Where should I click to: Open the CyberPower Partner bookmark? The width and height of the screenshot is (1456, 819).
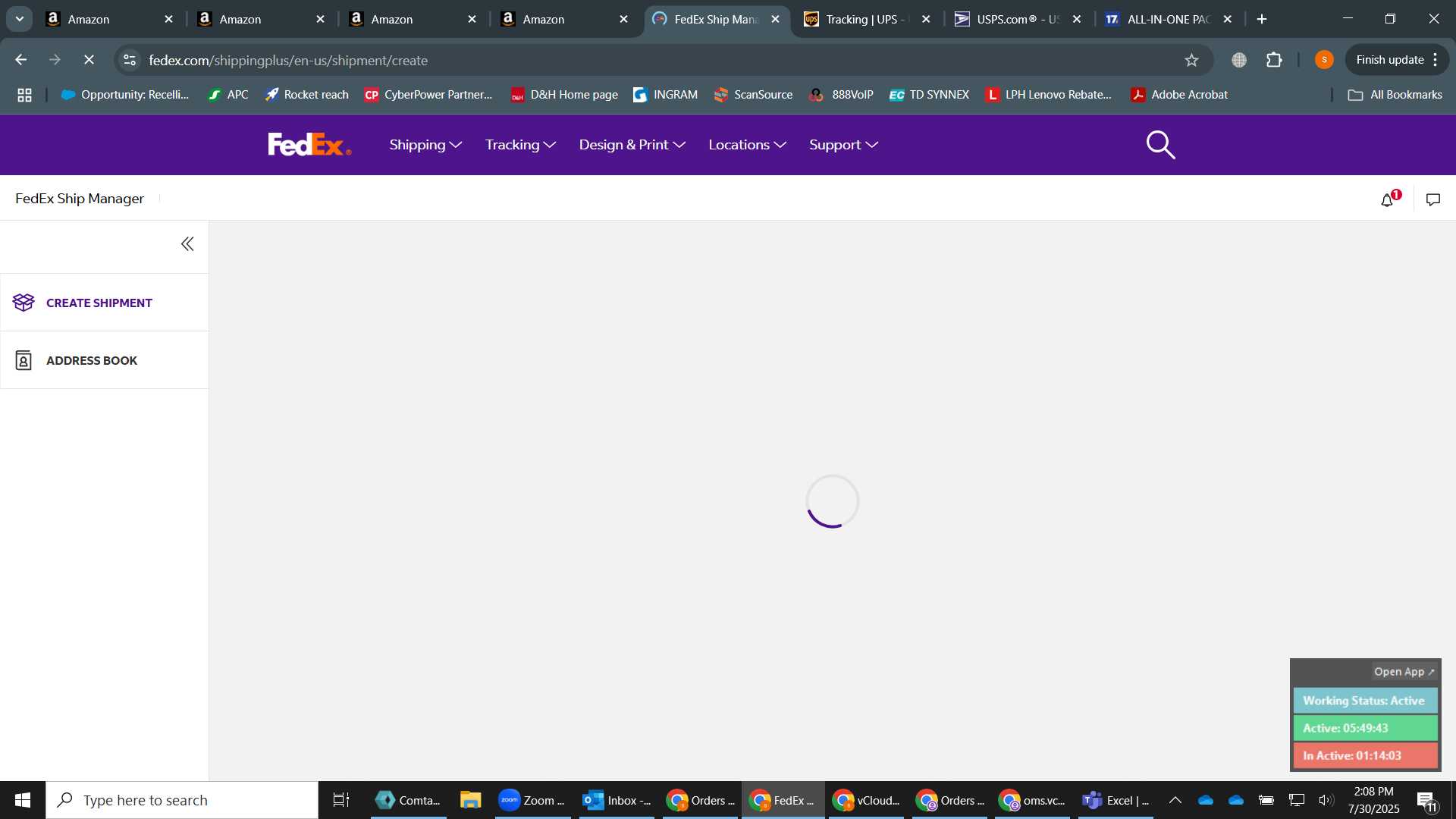click(x=428, y=95)
